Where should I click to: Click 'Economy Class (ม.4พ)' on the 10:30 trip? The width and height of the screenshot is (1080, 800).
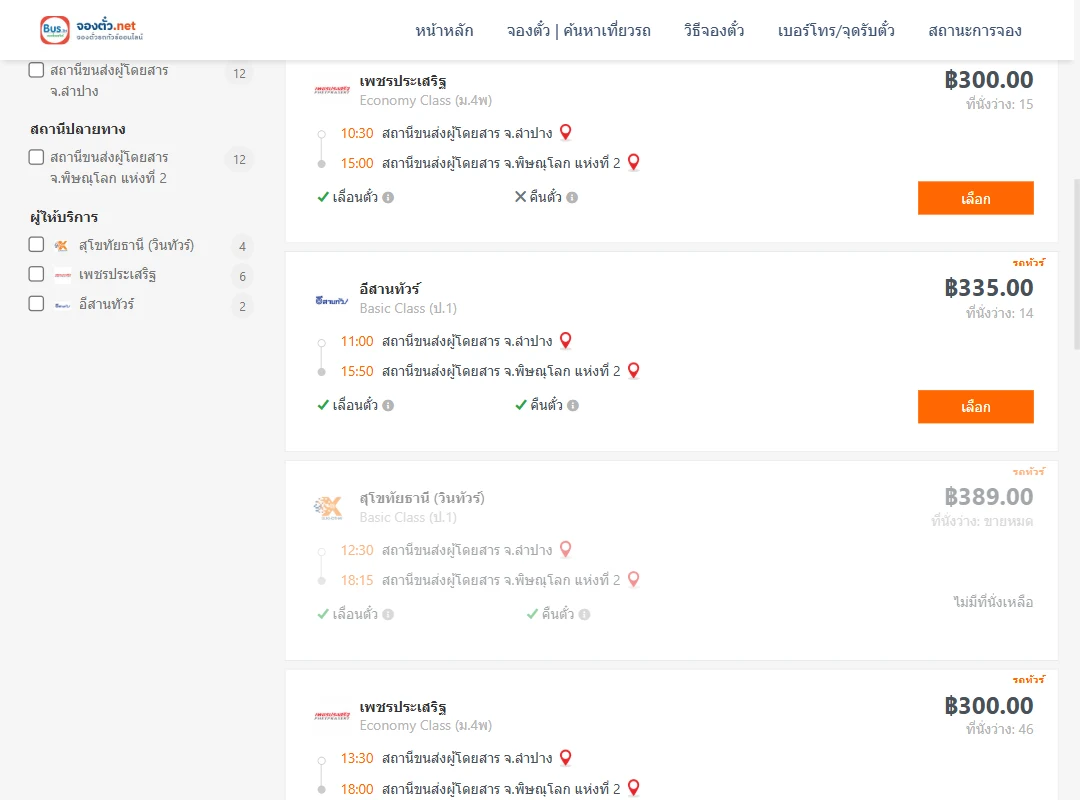[x=426, y=101]
